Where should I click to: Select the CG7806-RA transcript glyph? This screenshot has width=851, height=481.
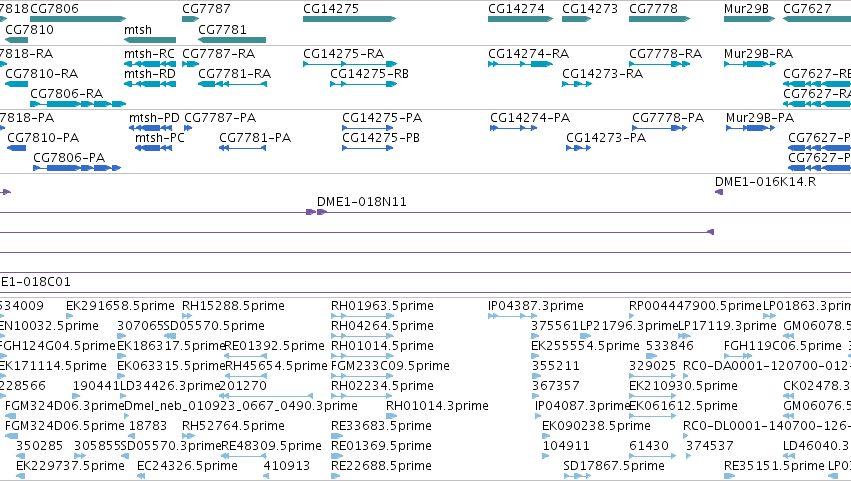(x=78, y=104)
